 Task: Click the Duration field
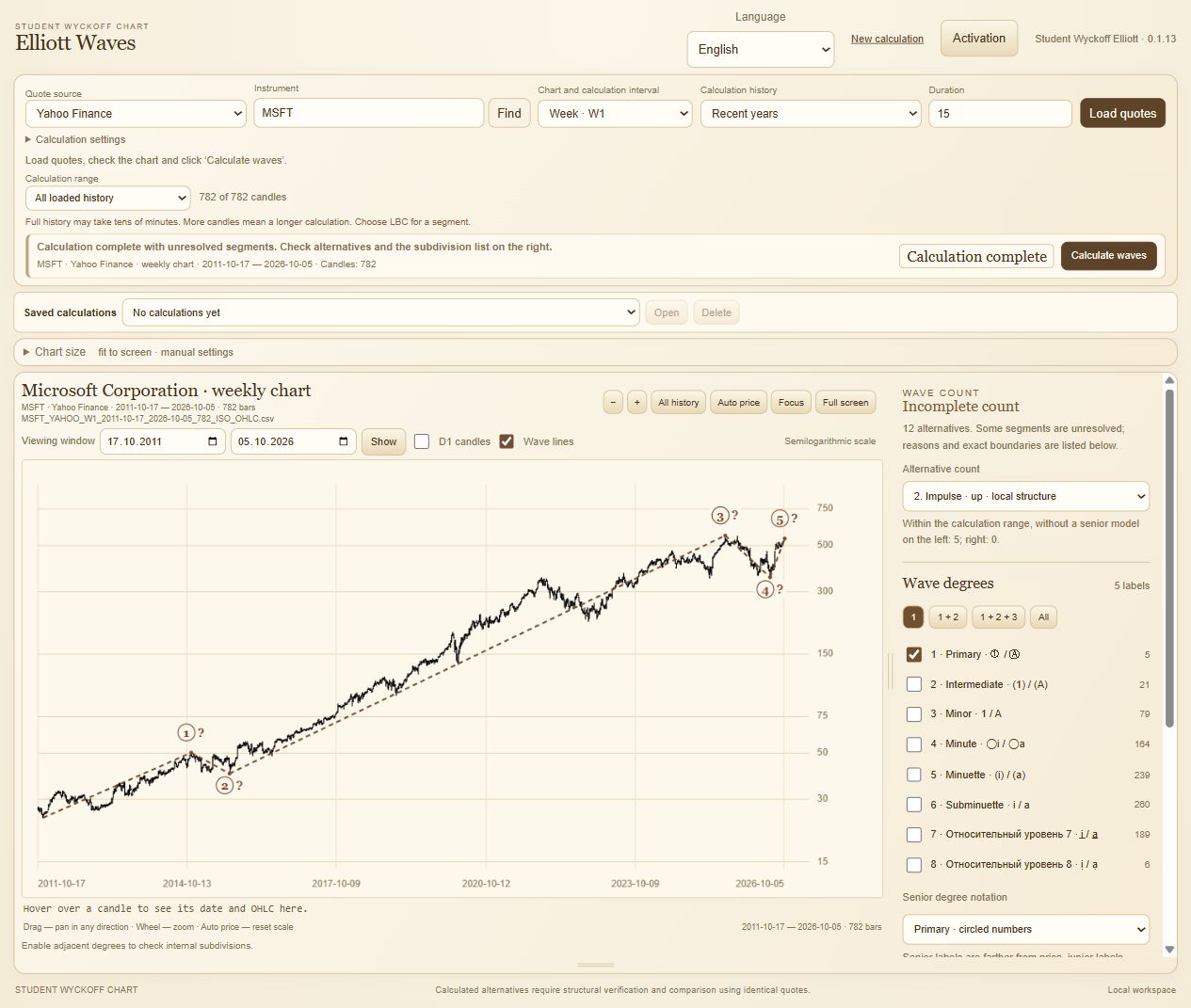1000,114
